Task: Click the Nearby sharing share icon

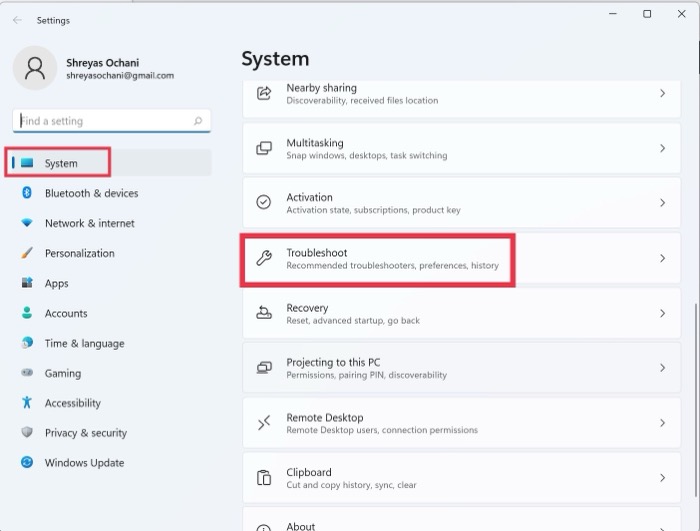Action: click(264, 93)
